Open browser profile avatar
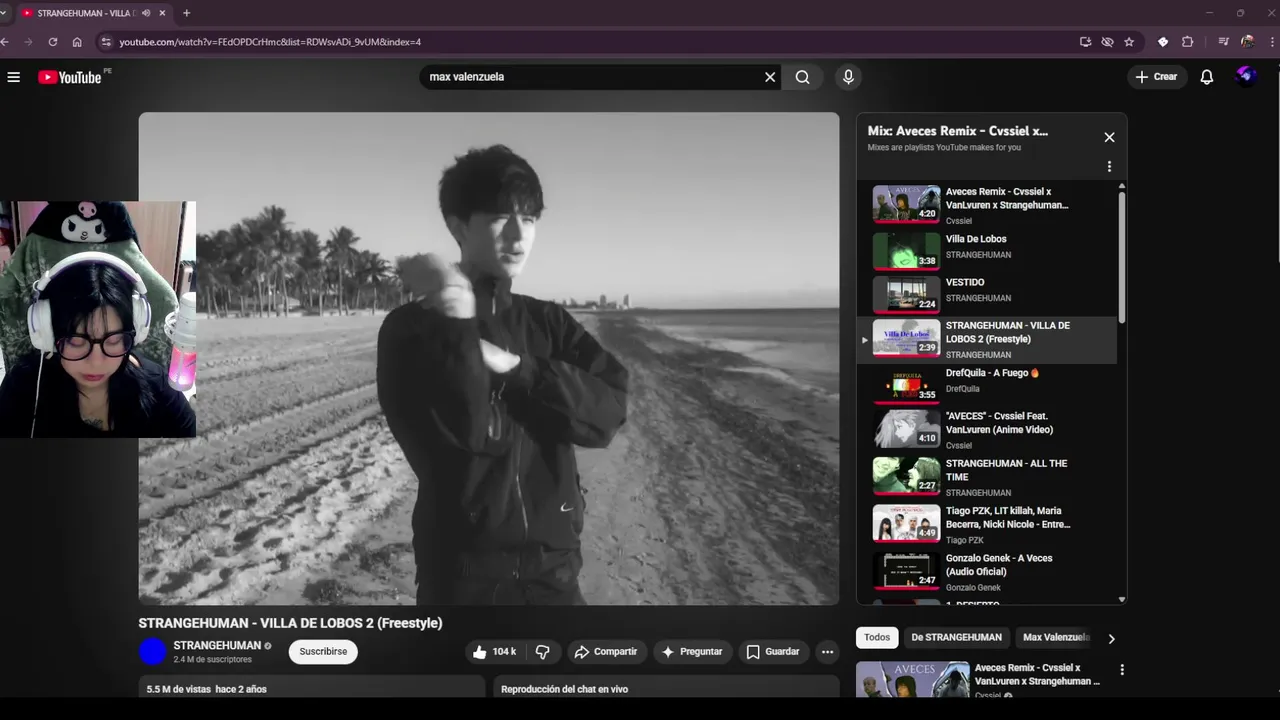This screenshot has width=1280, height=720. coord(1247,42)
